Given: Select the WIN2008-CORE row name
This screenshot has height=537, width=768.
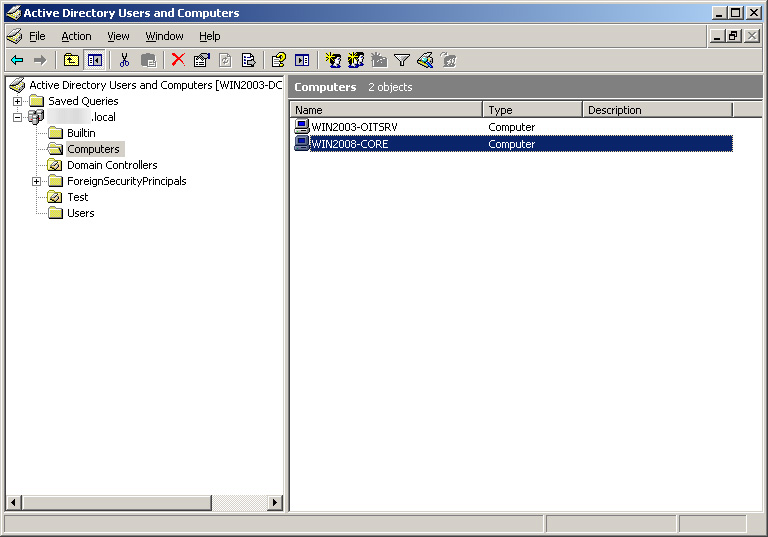Looking at the screenshot, I should [x=350, y=144].
